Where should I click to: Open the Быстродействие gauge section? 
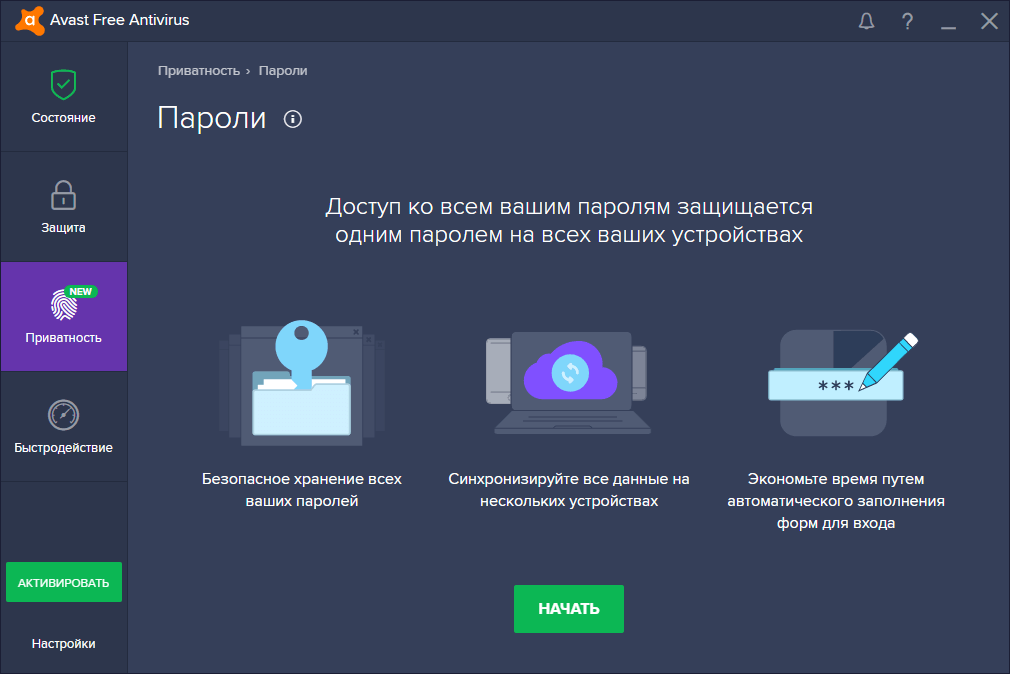pos(64,427)
